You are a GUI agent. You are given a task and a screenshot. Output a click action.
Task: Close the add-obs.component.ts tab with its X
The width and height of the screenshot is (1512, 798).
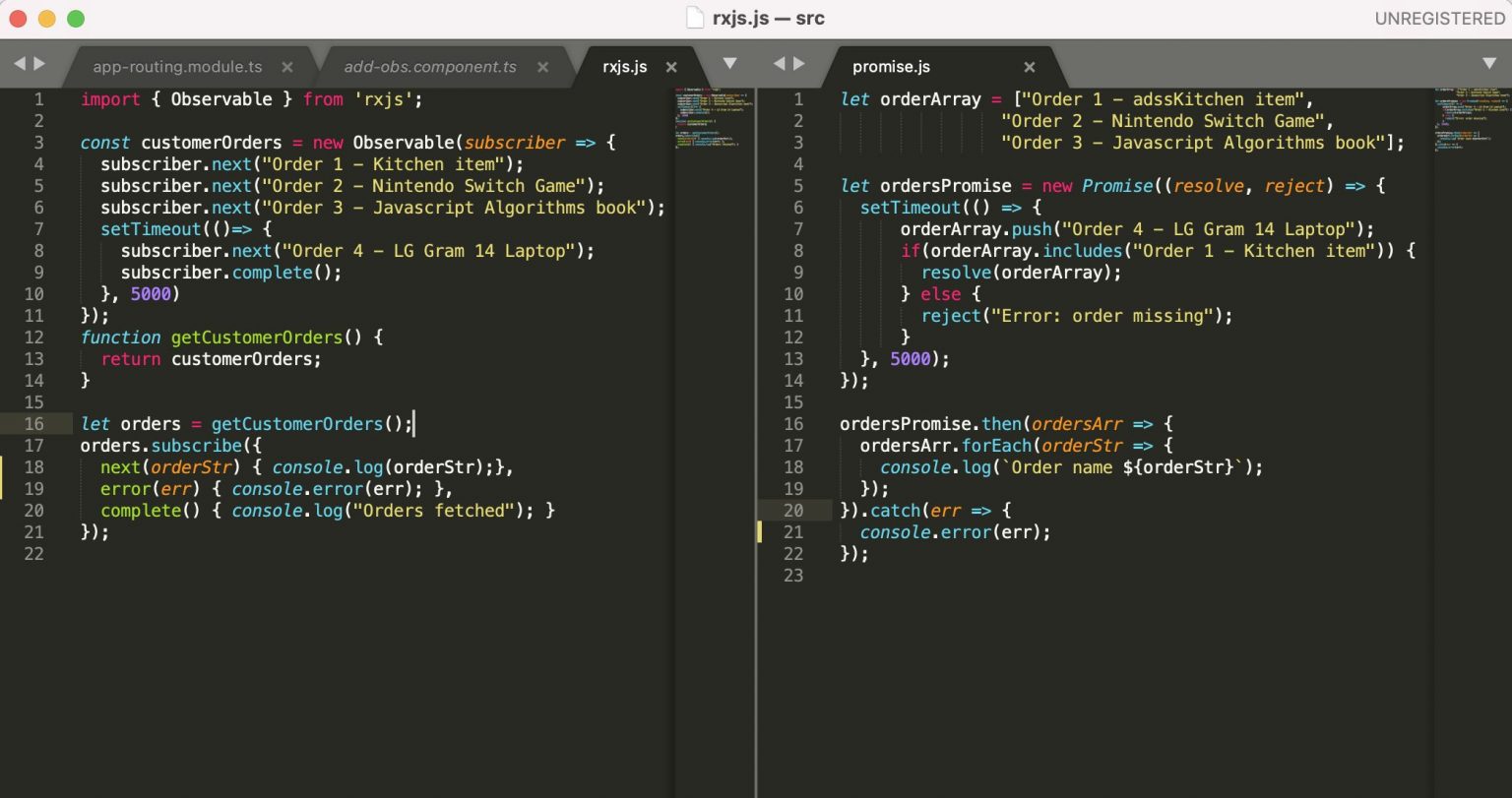coord(542,67)
